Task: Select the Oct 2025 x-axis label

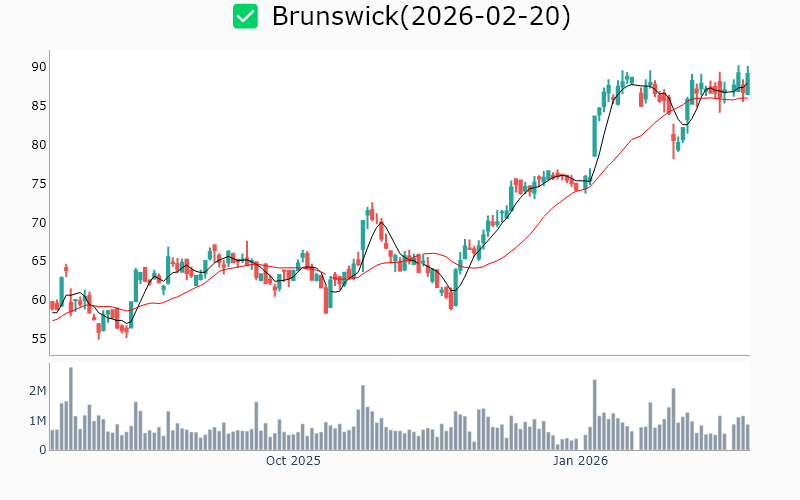Action: coord(293,461)
